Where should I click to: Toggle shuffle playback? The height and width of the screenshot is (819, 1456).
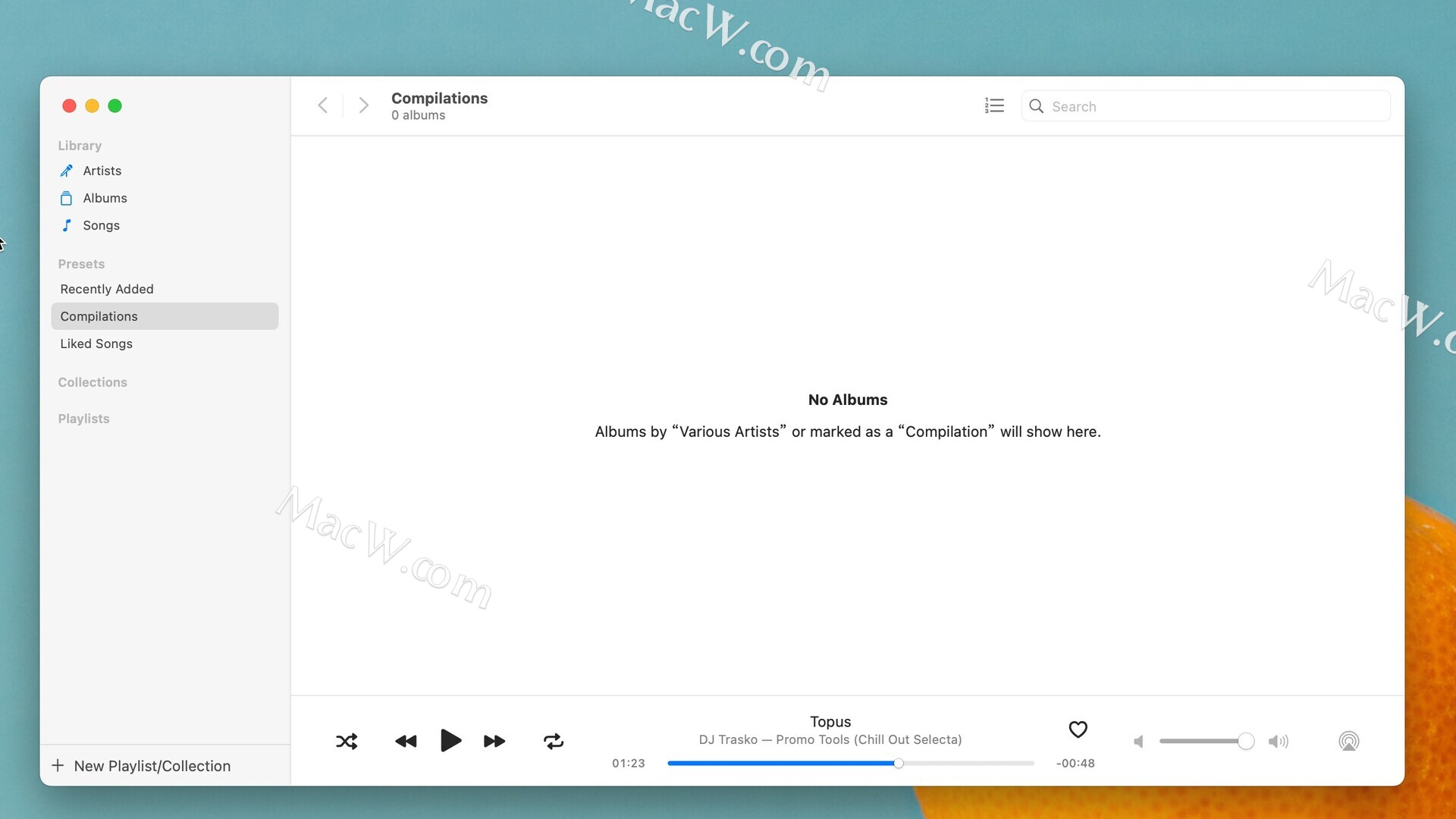pyautogui.click(x=347, y=741)
